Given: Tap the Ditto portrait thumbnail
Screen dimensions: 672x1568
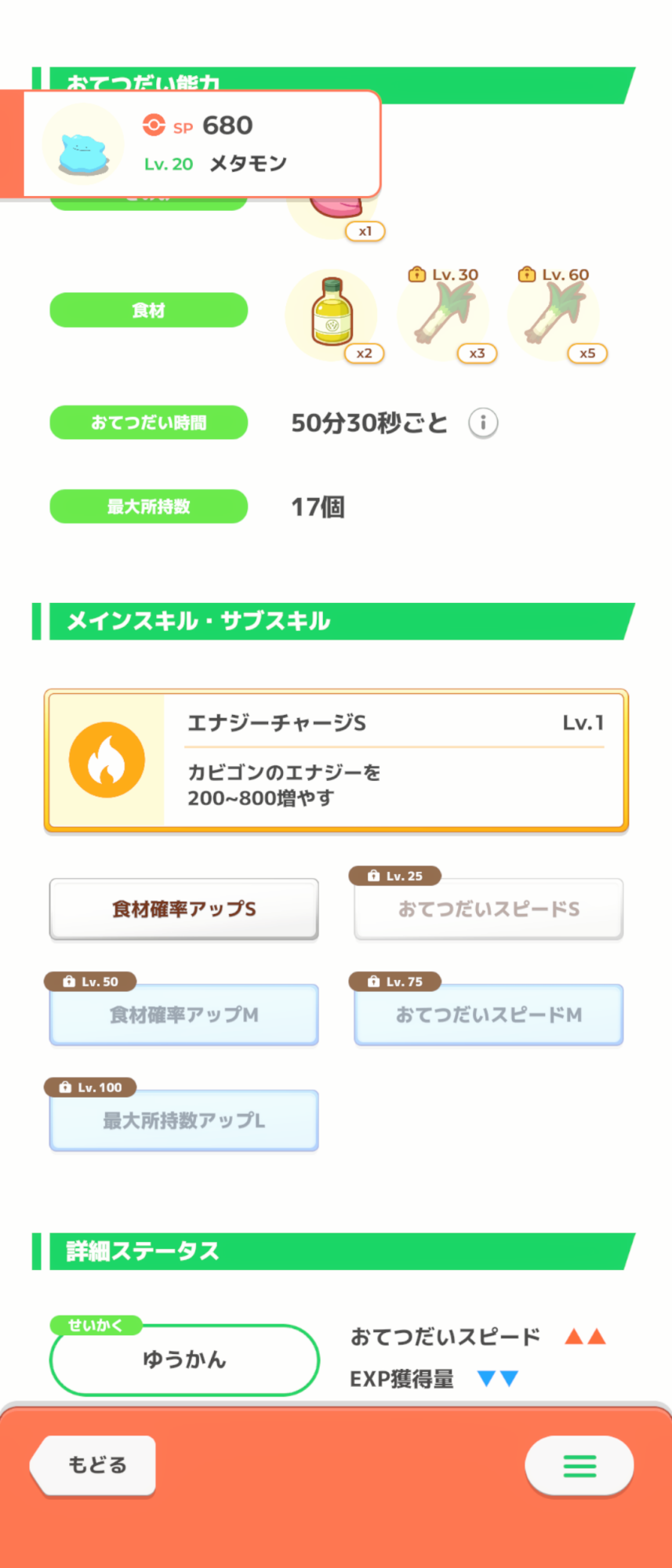Looking at the screenshot, I should pyautogui.click(x=82, y=145).
